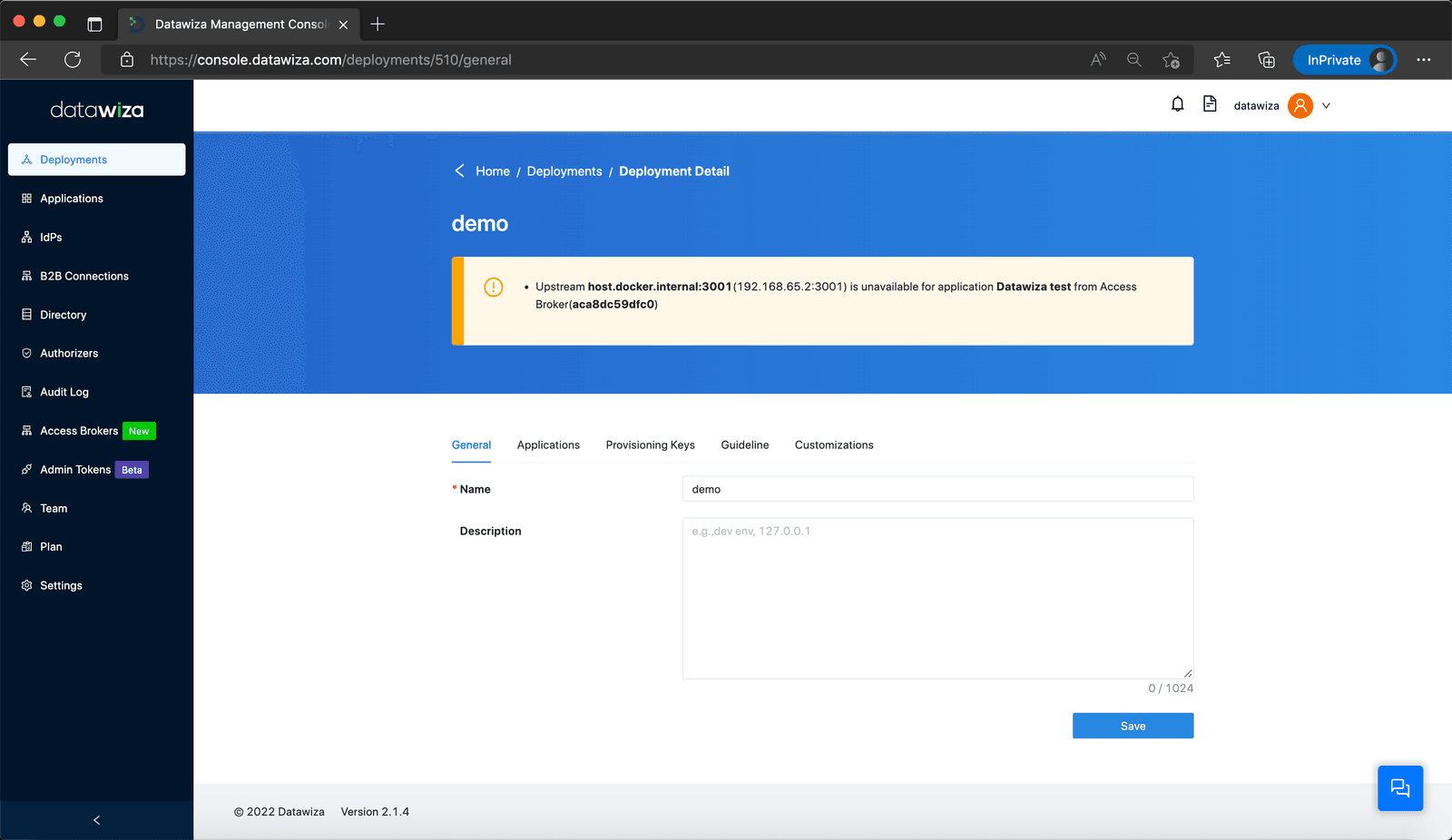Click the IdPs sidebar icon
1452x840 pixels.
click(x=26, y=238)
